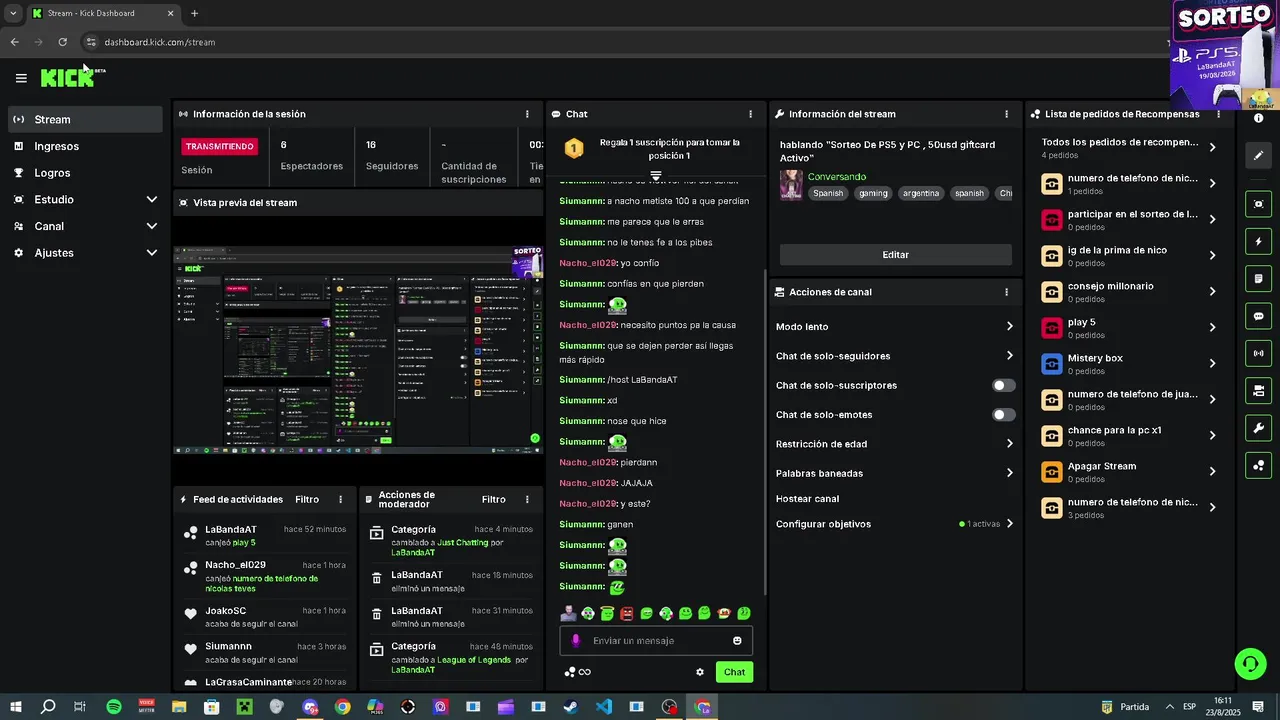Viewport: 1280px width, 720px height.
Task: Click the Editar button
Action: click(x=895, y=255)
